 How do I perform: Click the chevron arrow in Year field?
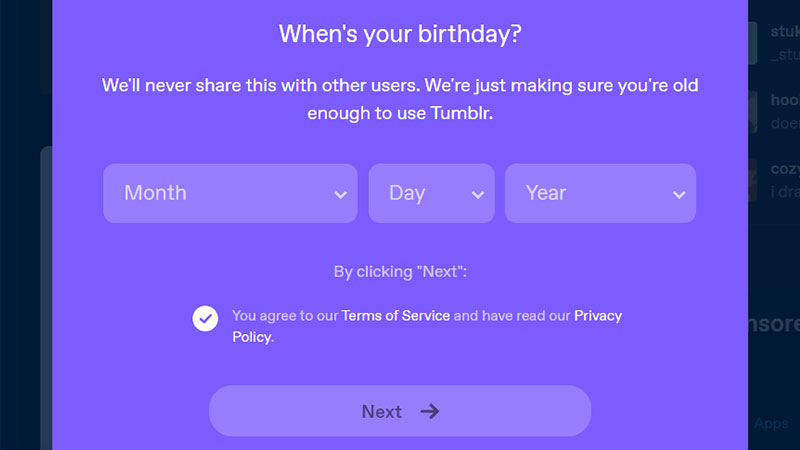(679, 194)
